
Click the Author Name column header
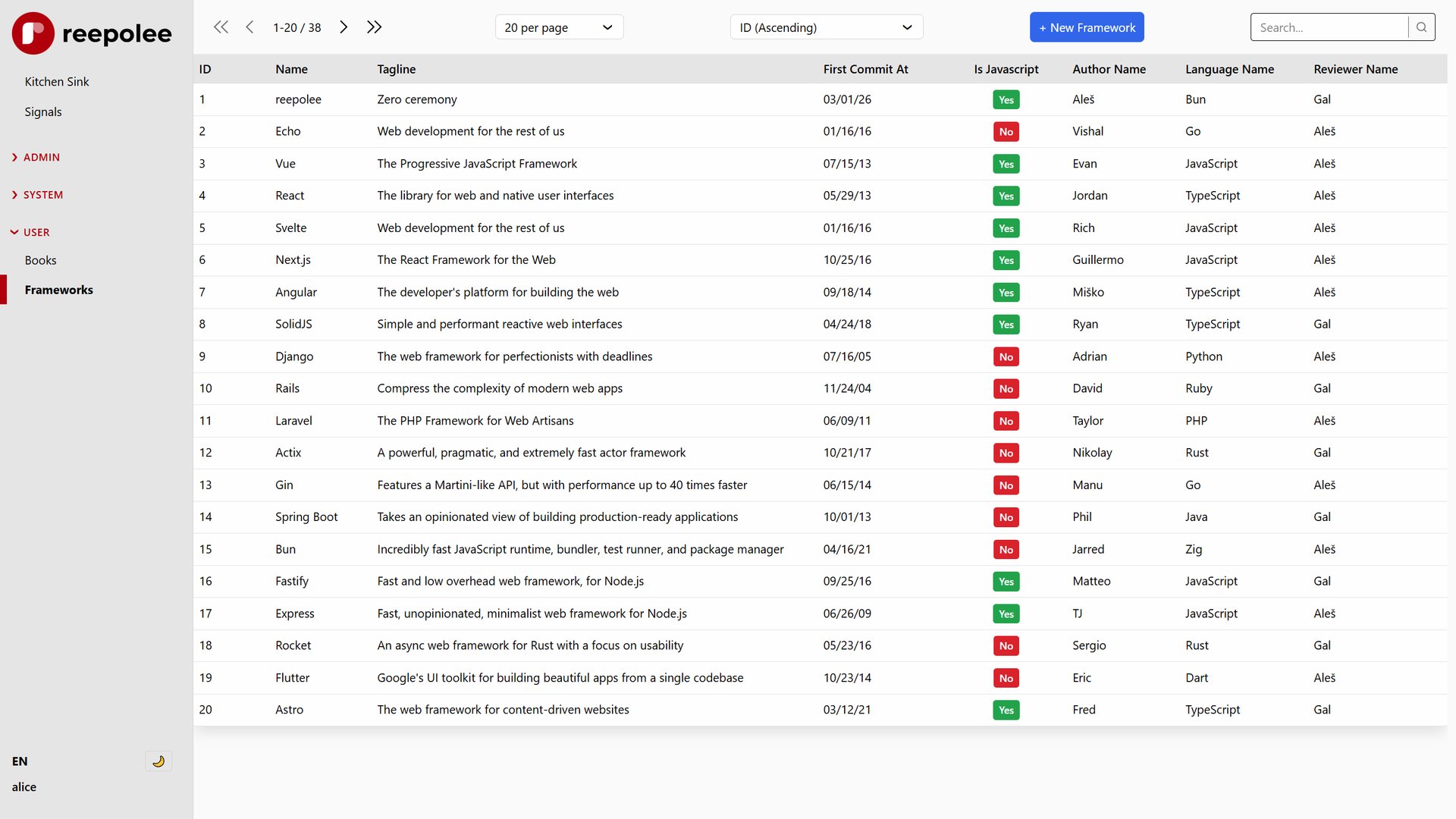pos(1109,69)
